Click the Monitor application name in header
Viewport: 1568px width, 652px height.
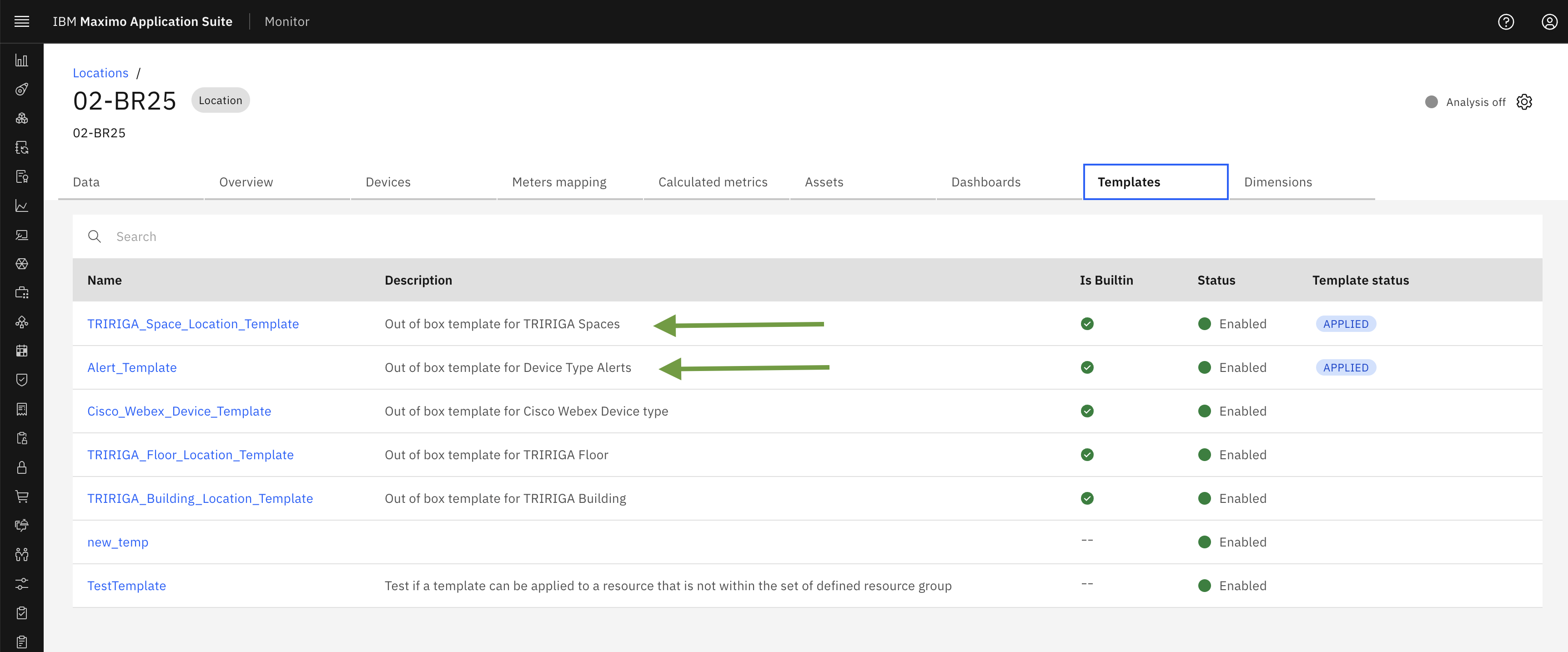(x=287, y=22)
